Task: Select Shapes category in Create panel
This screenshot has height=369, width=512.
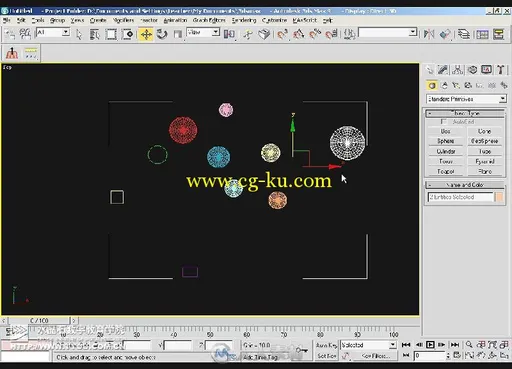Action: pos(444,86)
